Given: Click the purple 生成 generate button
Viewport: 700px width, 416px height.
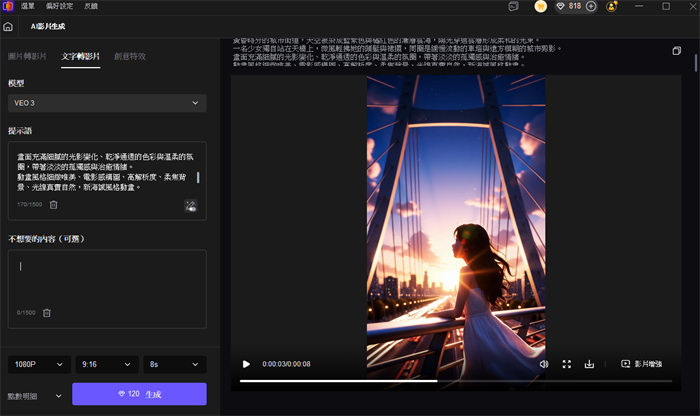Looking at the screenshot, I should click(x=139, y=394).
